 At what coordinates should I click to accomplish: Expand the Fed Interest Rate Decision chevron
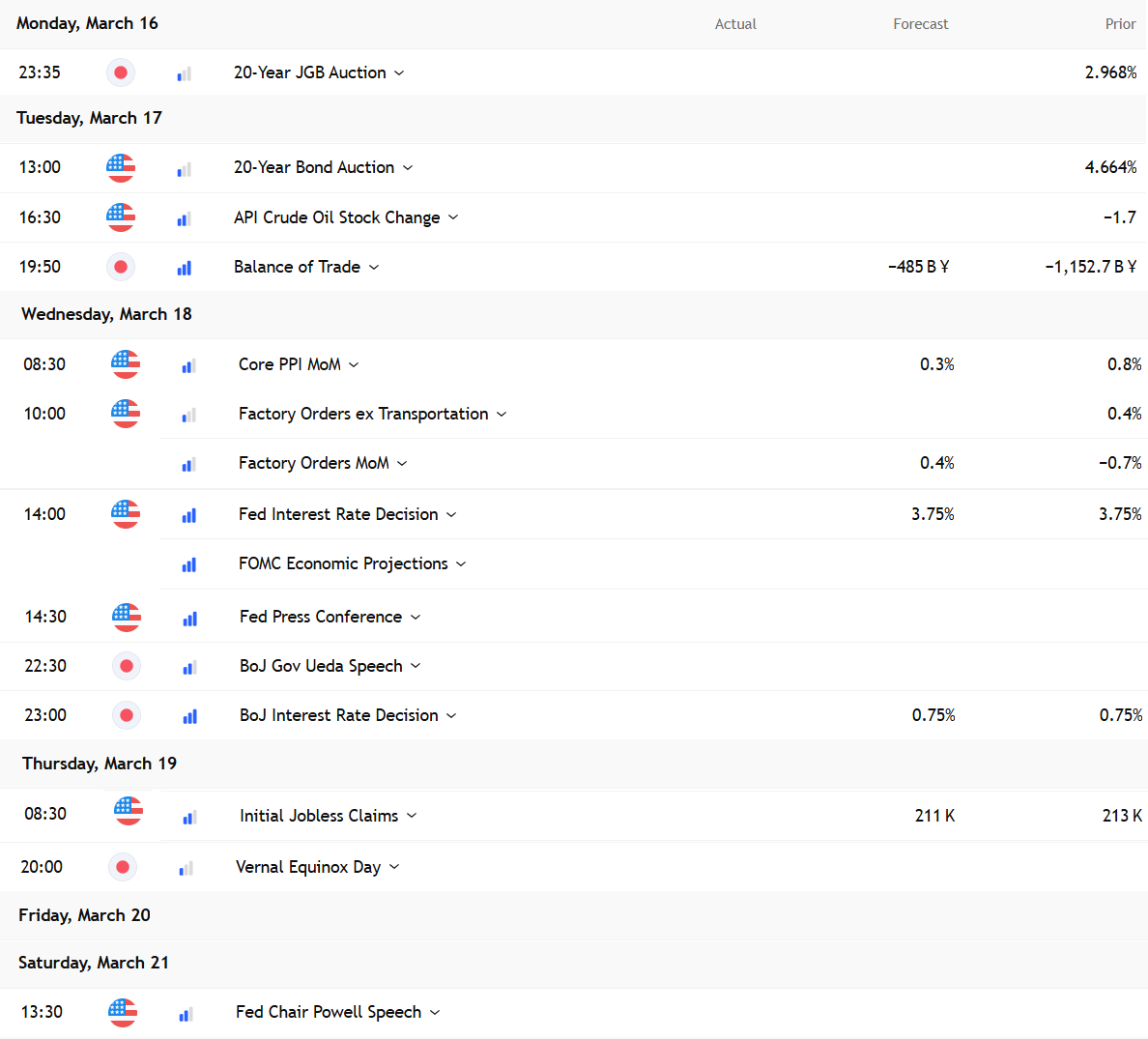point(451,515)
